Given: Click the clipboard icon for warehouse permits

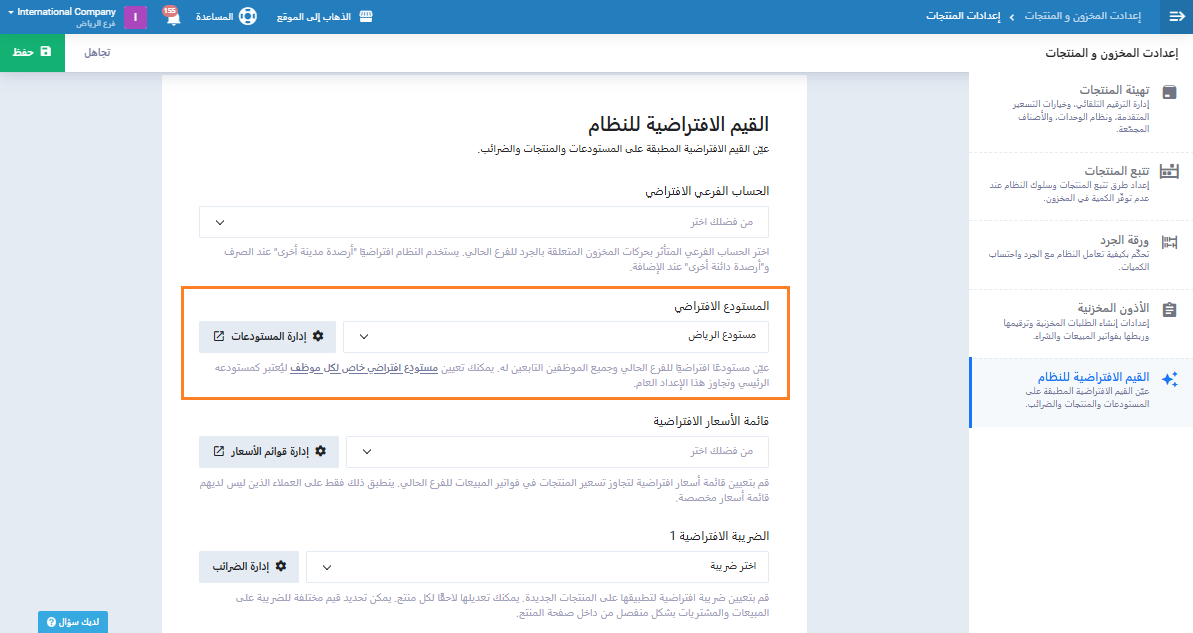Looking at the screenshot, I should click(1169, 310).
